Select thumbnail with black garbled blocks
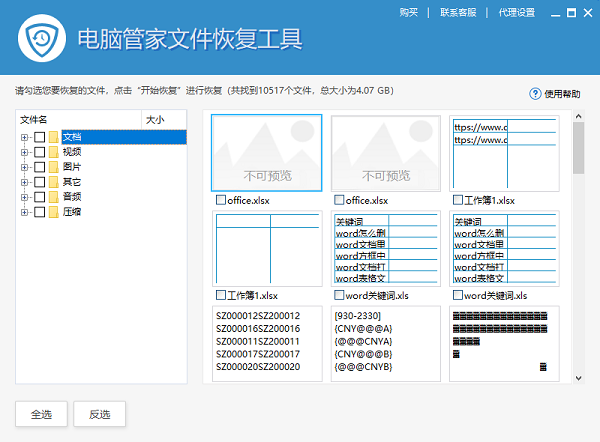Screen dimensions: 600x442 pyautogui.click(x=504, y=343)
